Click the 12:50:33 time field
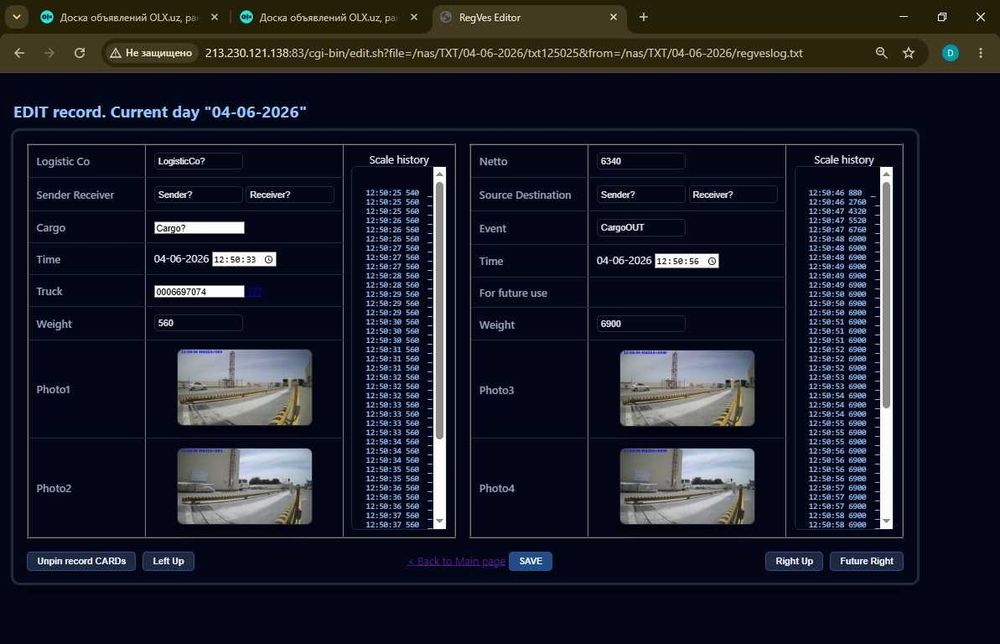The image size is (1000, 644). [244, 260]
